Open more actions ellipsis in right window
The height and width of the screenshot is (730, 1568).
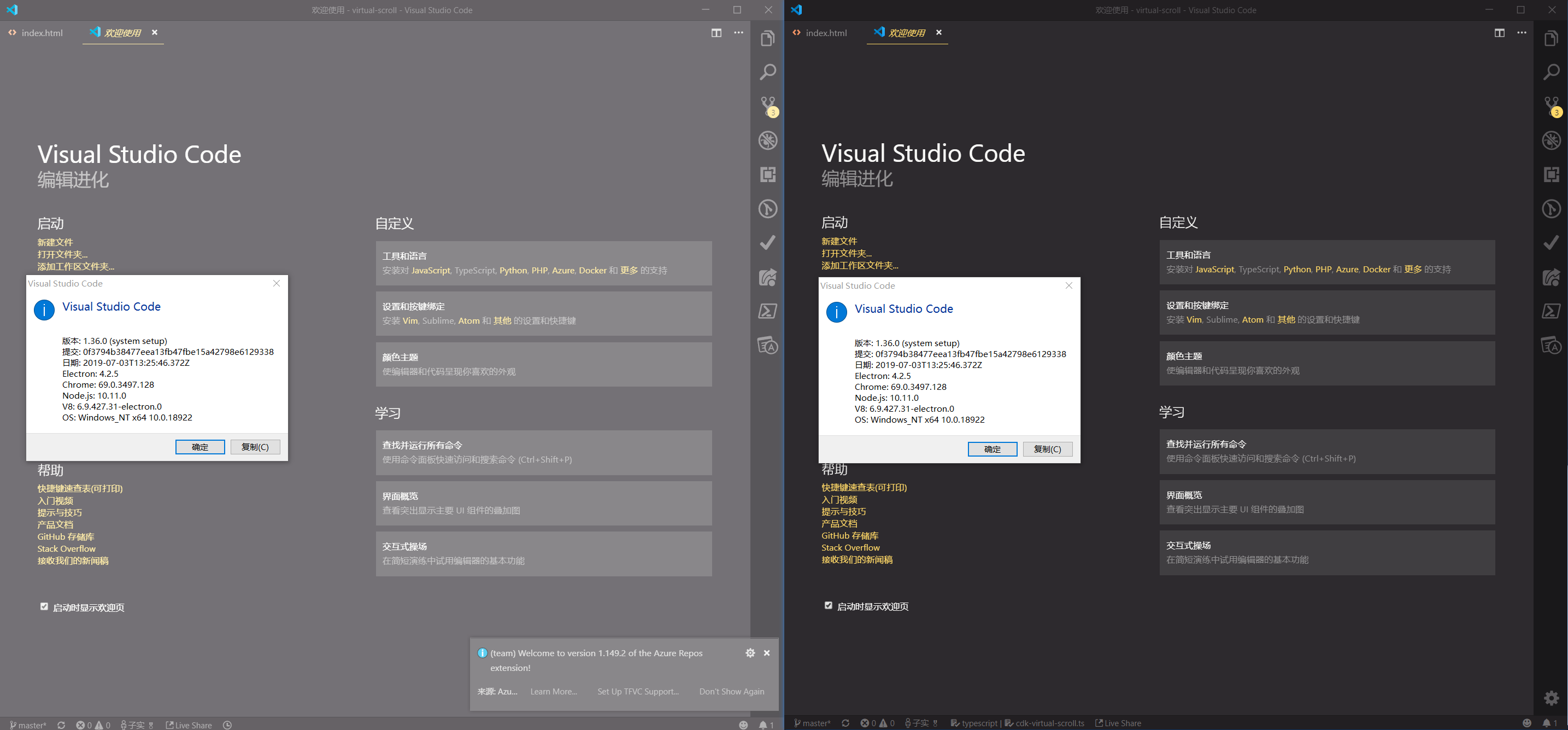tap(1521, 33)
